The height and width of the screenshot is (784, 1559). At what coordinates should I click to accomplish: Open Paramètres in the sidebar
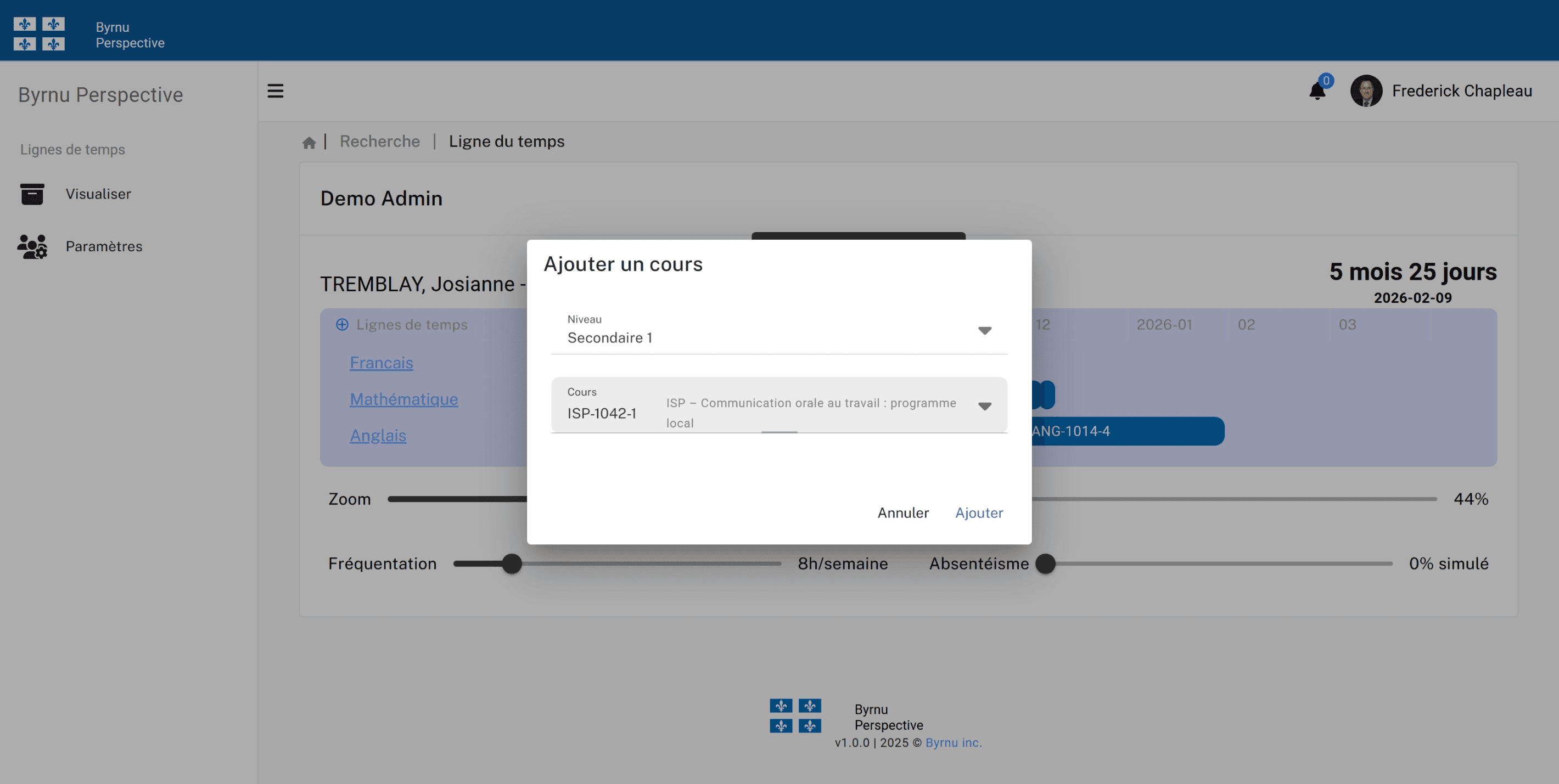point(104,246)
